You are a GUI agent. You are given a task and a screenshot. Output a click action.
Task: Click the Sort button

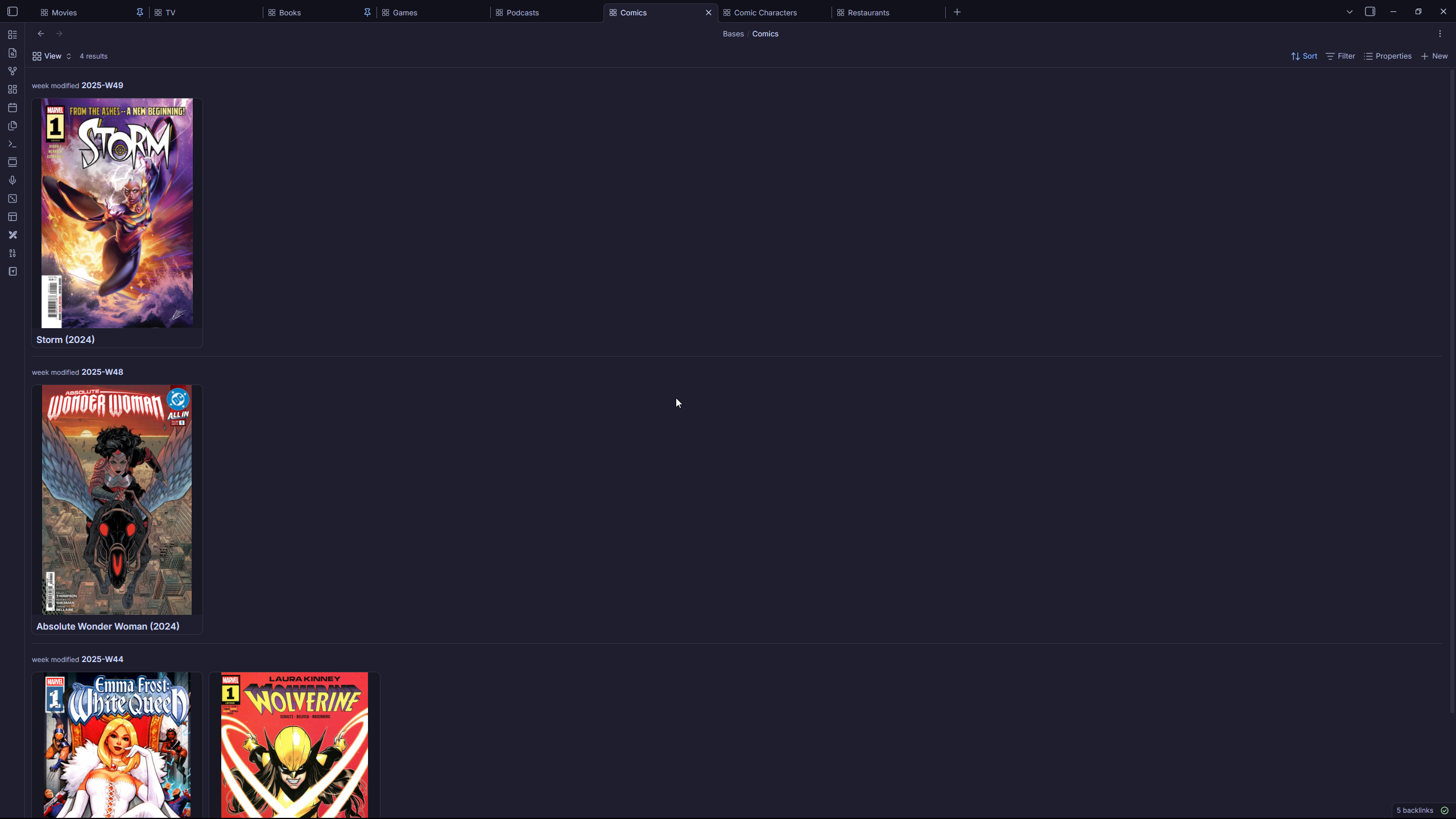[1304, 56]
